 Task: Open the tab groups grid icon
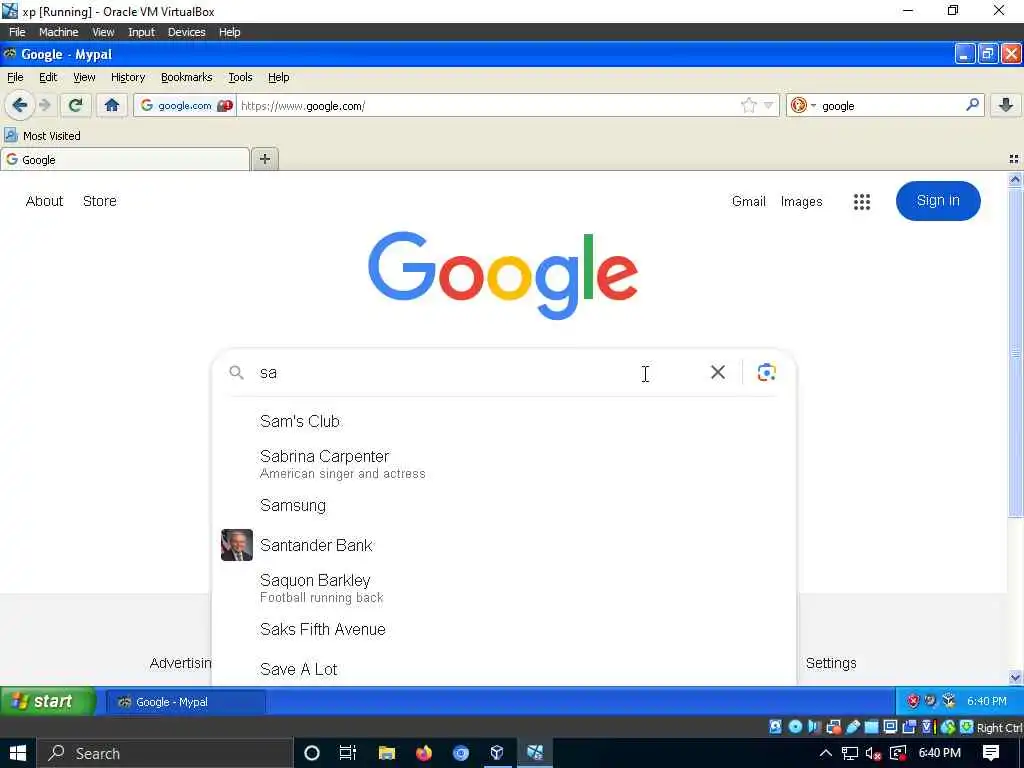point(1014,159)
